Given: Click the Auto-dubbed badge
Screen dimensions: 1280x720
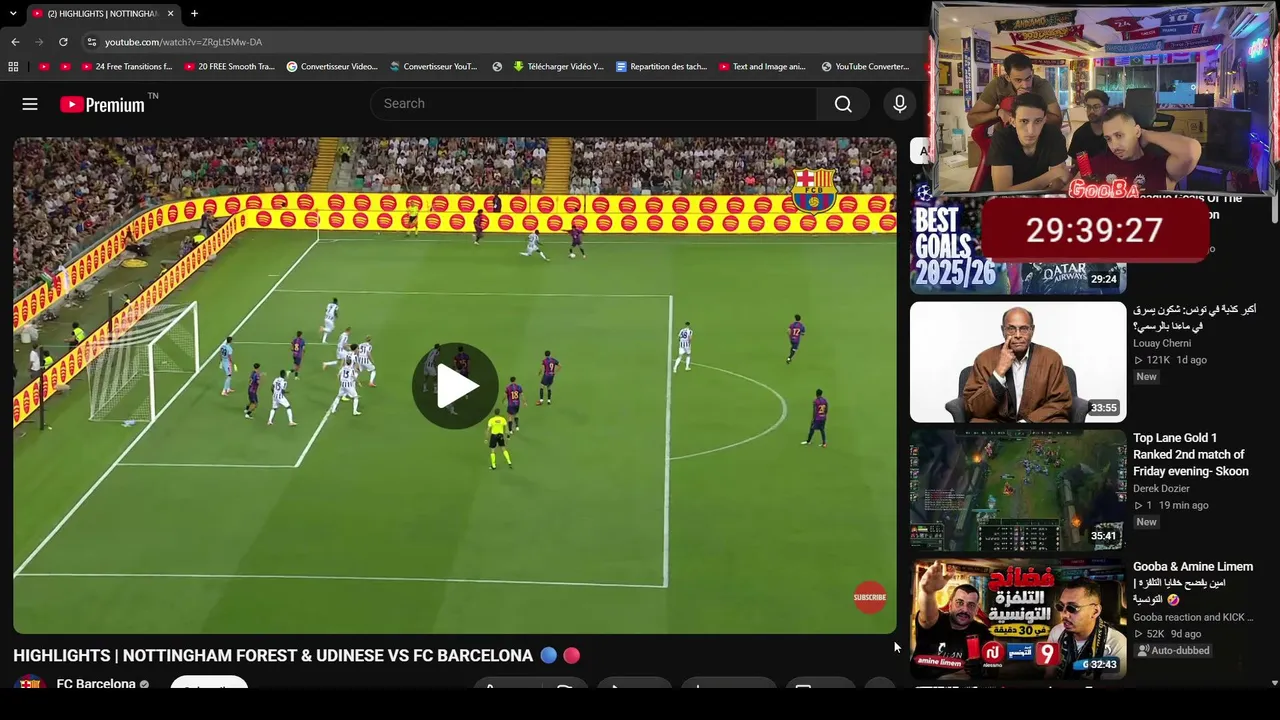Looking at the screenshot, I should pyautogui.click(x=1174, y=650).
